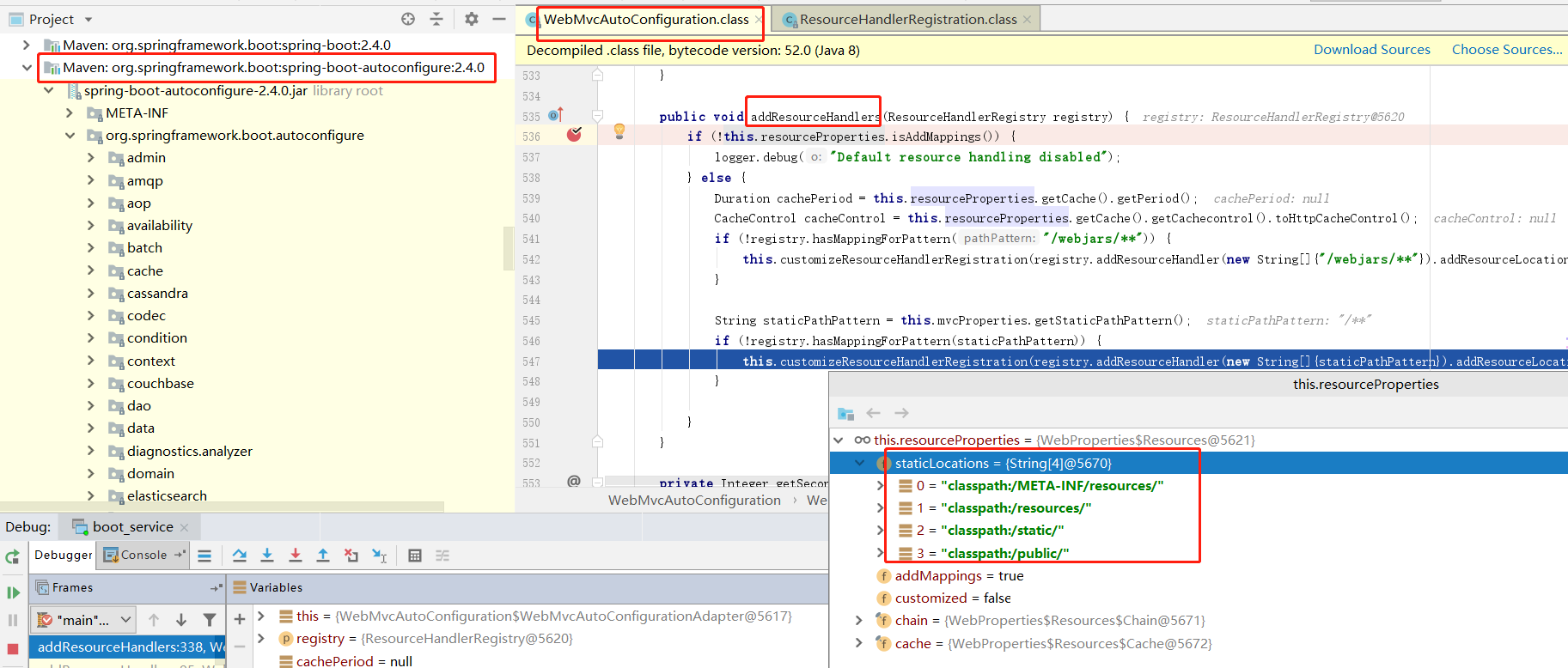The image size is (1568, 668).
Task: Select the Console tab
Action: [143, 555]
